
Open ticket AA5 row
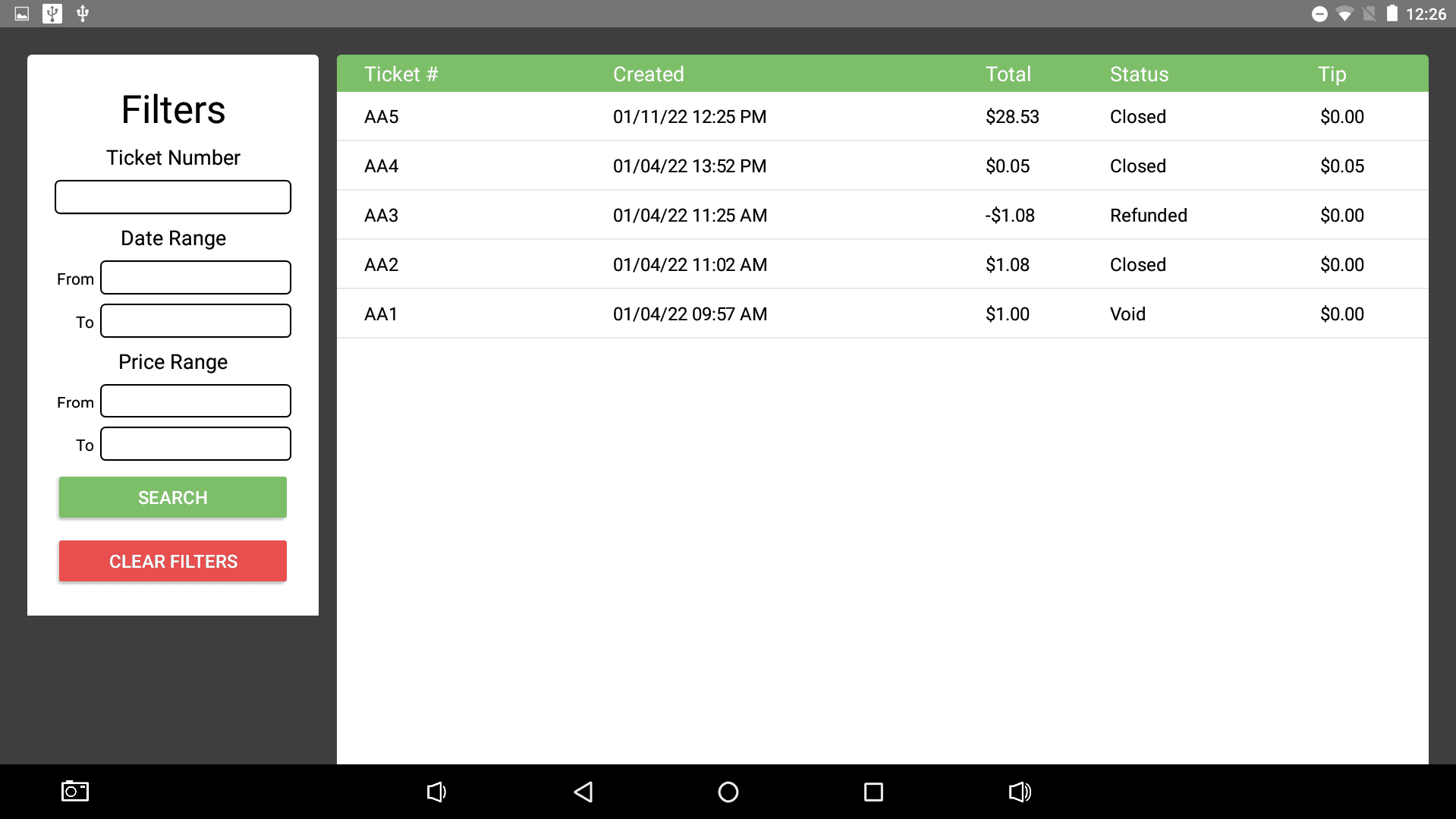pos(882,117)
